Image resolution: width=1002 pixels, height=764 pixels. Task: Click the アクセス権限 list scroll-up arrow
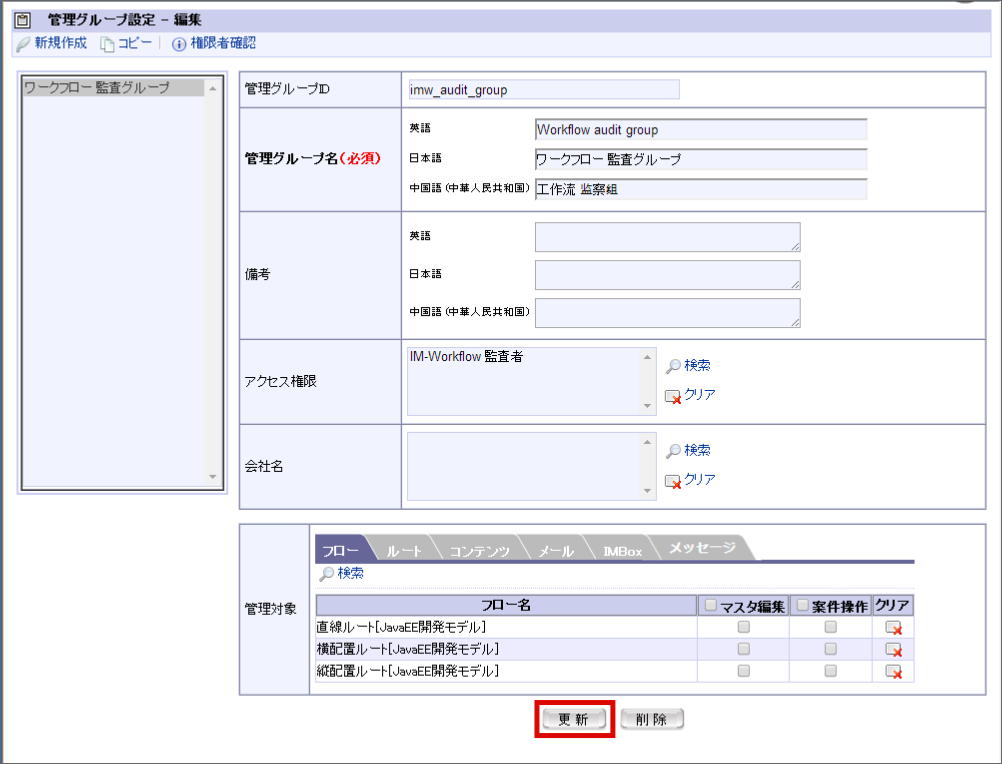647,357
